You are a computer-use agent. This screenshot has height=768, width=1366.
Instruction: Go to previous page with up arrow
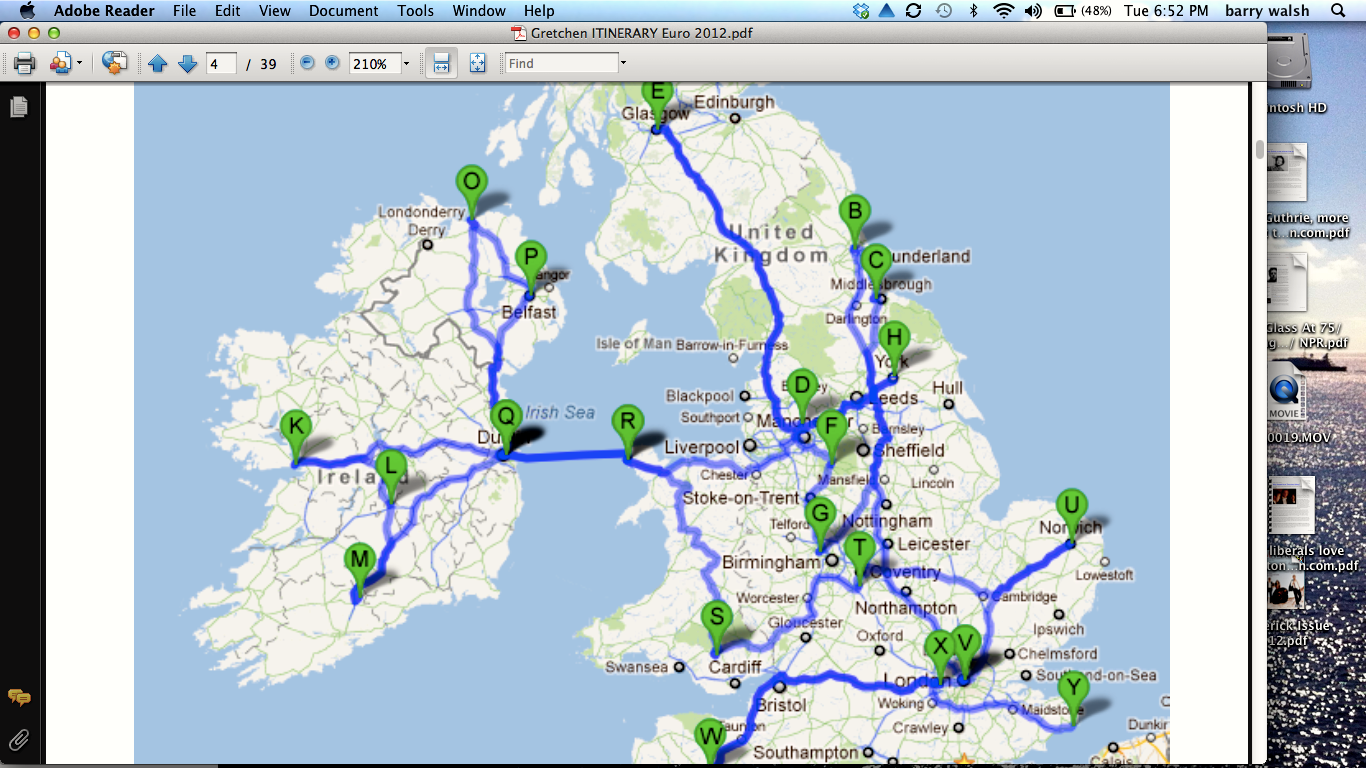(x=158, y=64)
